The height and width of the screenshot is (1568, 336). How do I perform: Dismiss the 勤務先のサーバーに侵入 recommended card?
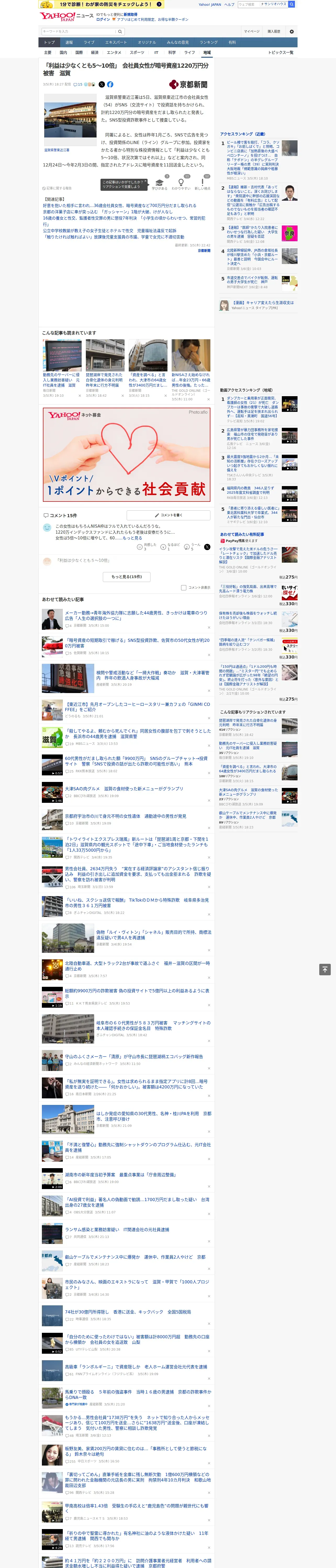79,396
